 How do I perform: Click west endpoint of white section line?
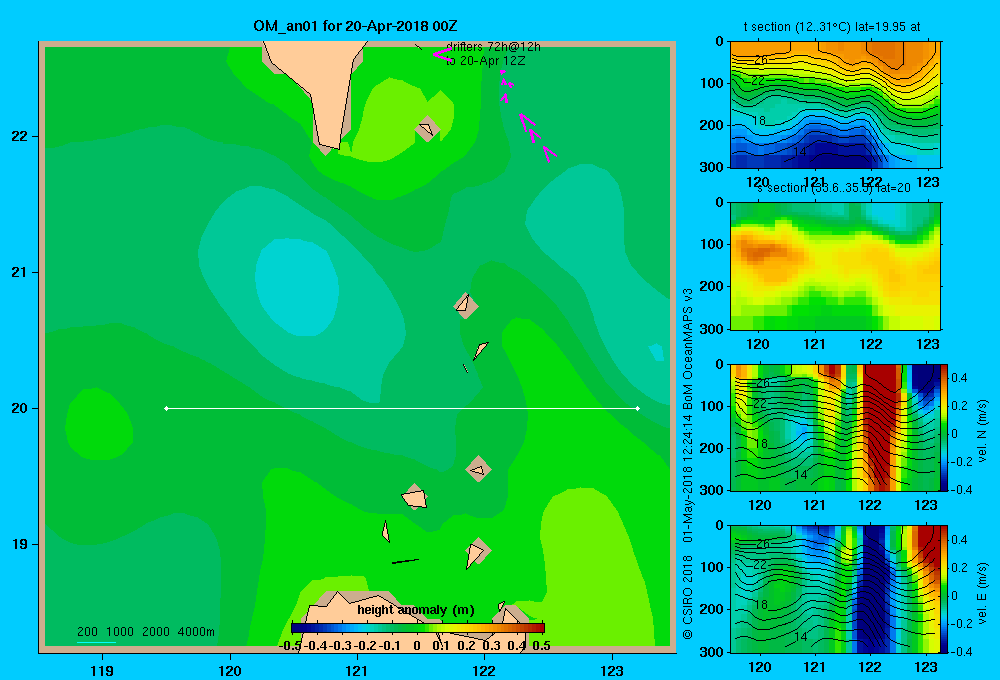point(166,408)
